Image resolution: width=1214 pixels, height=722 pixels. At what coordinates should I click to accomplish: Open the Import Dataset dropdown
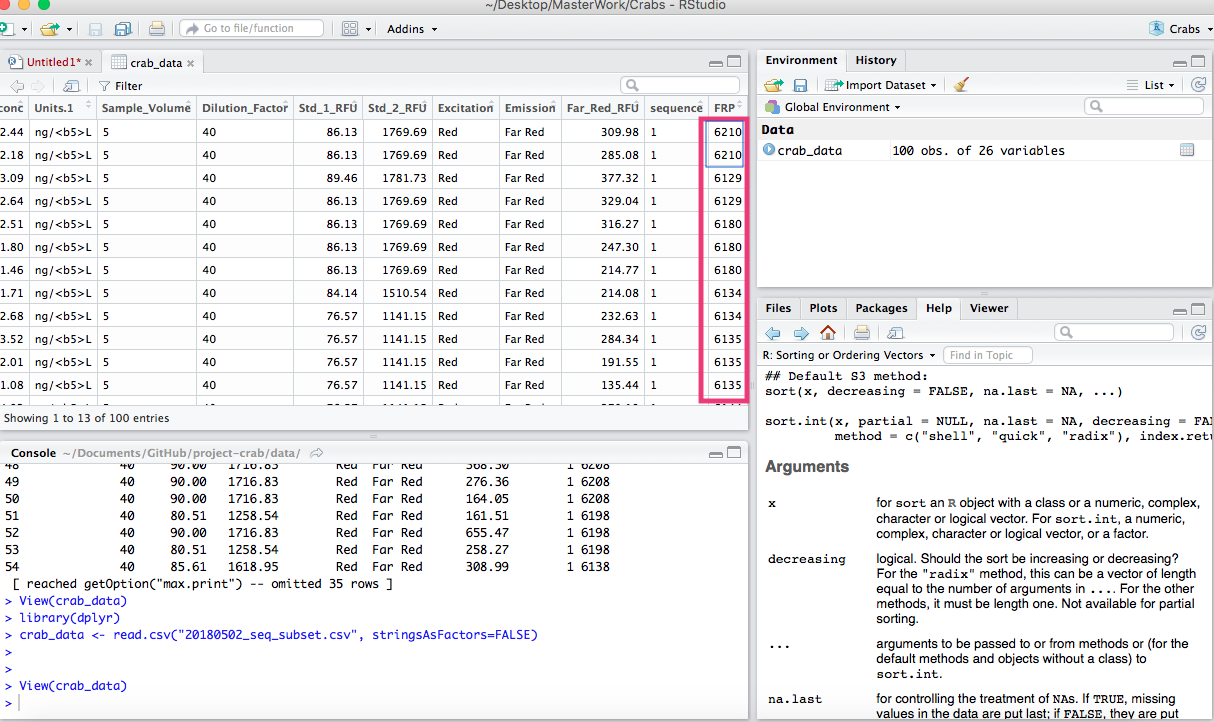880,84
